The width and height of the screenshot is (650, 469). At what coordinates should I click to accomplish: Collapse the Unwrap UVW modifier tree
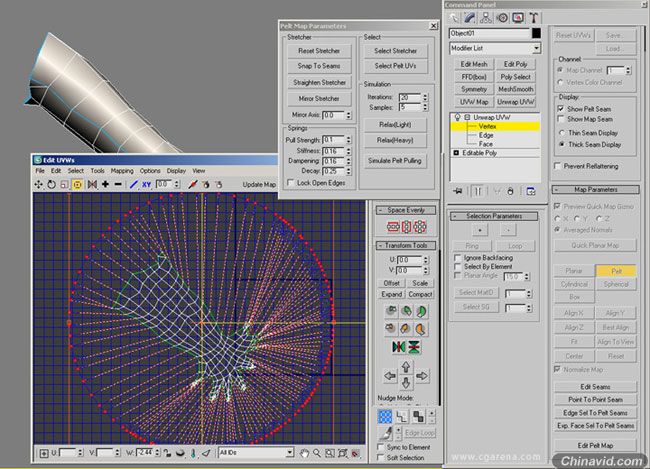[467, 117]
